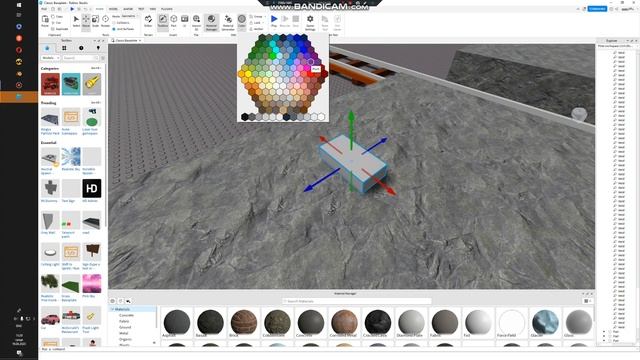Screen dimensions: 640x360
Task: Switch to the Model ribbon tab
Action: [113, 9]
